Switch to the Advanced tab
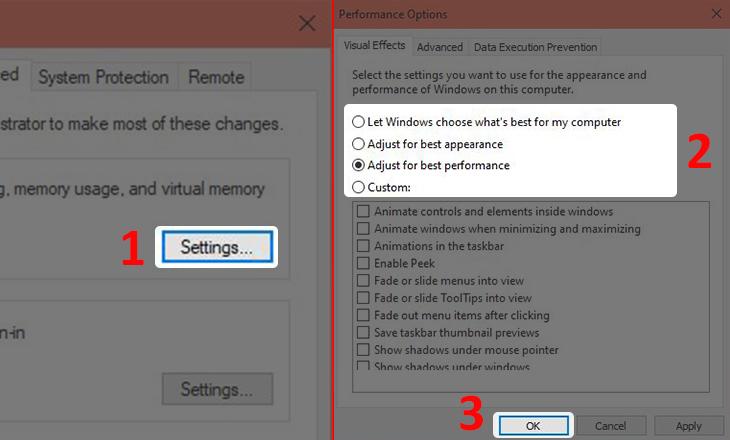The height and width of the screenshot is (440, 730). pyautogui.click(x=439, y=47)
